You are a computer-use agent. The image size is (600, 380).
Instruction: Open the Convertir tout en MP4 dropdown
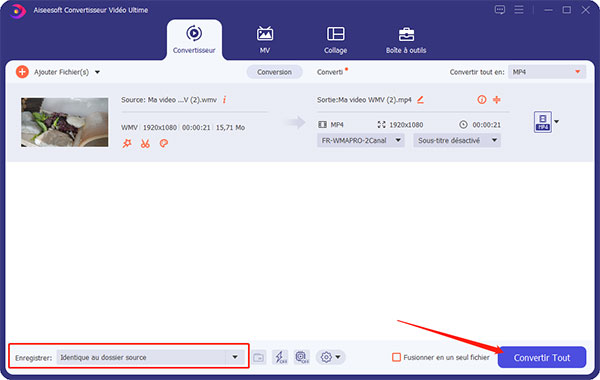click(547, 72)
